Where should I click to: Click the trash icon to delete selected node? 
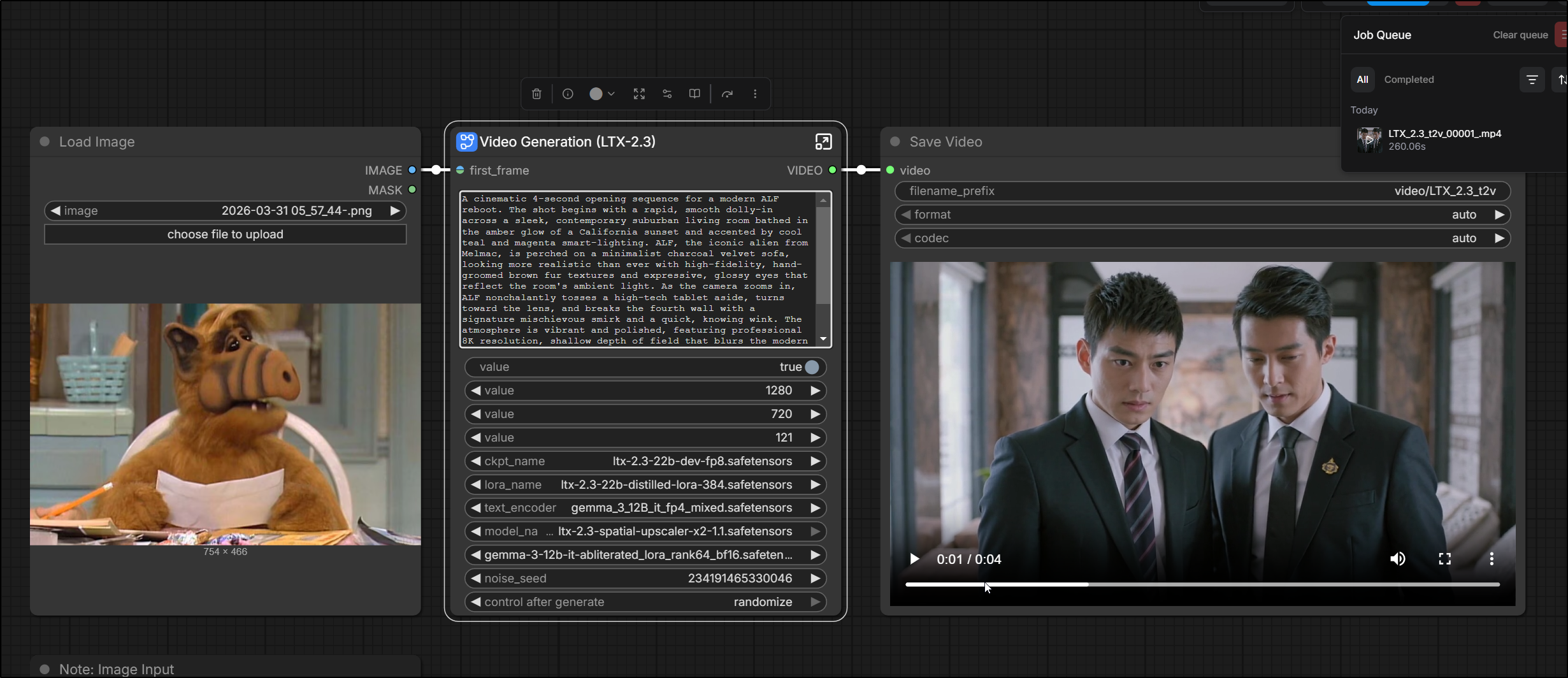coord(536,94)
